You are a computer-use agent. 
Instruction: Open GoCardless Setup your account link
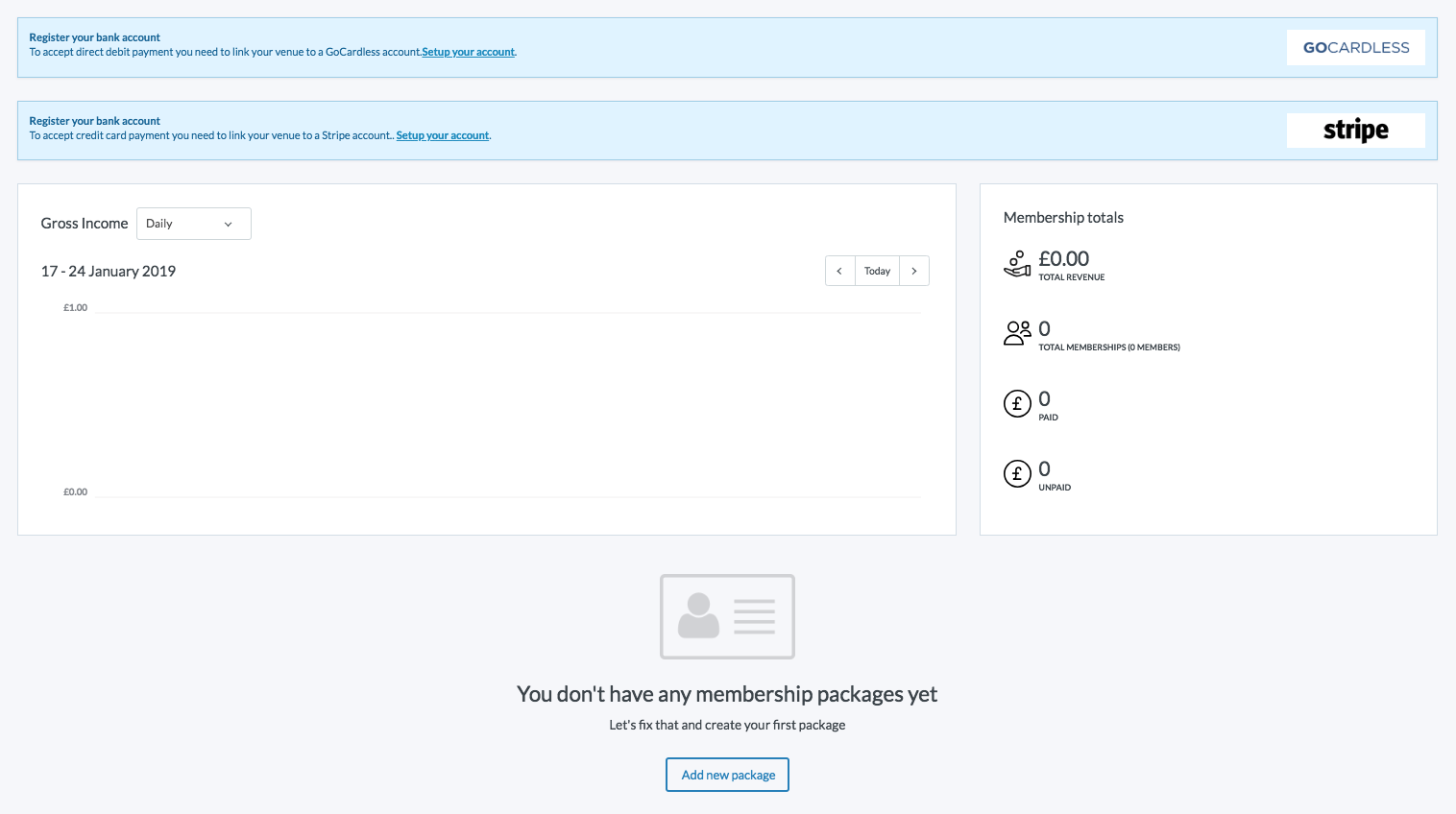tap(468, 52)
